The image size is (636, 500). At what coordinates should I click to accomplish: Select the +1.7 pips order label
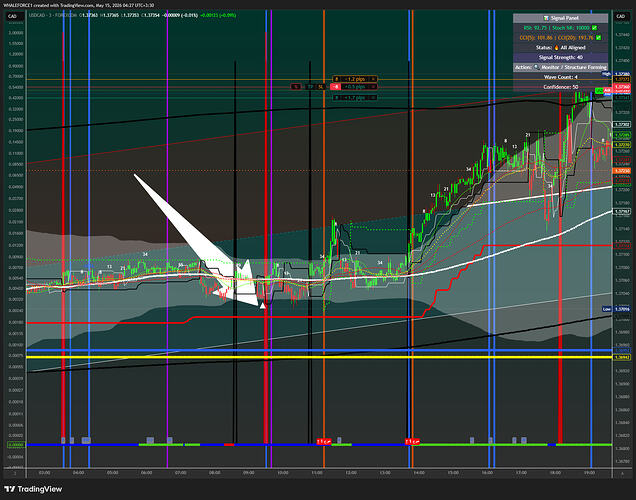355,98
